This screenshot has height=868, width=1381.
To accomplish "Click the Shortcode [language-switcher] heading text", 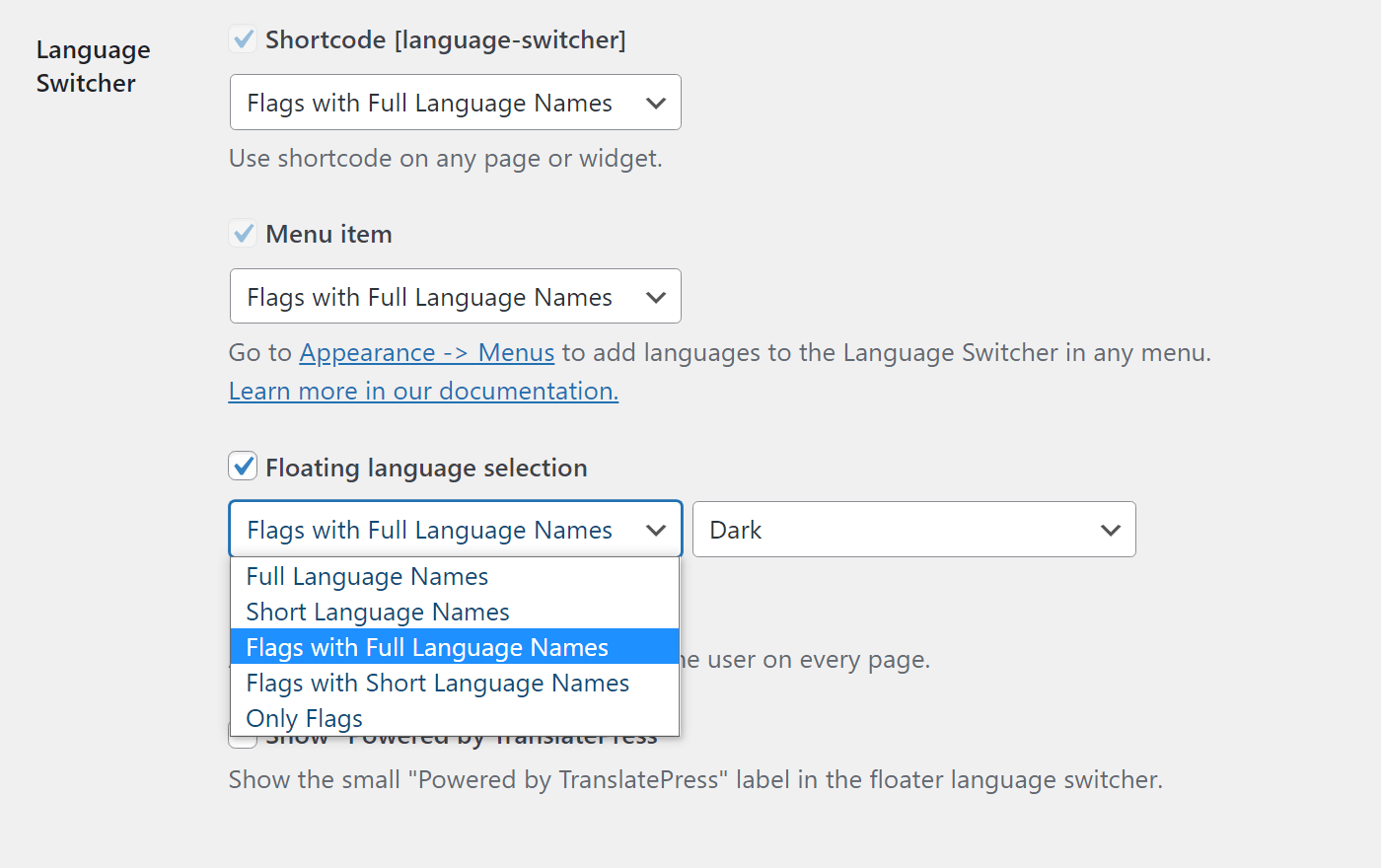I will [444, 39].
